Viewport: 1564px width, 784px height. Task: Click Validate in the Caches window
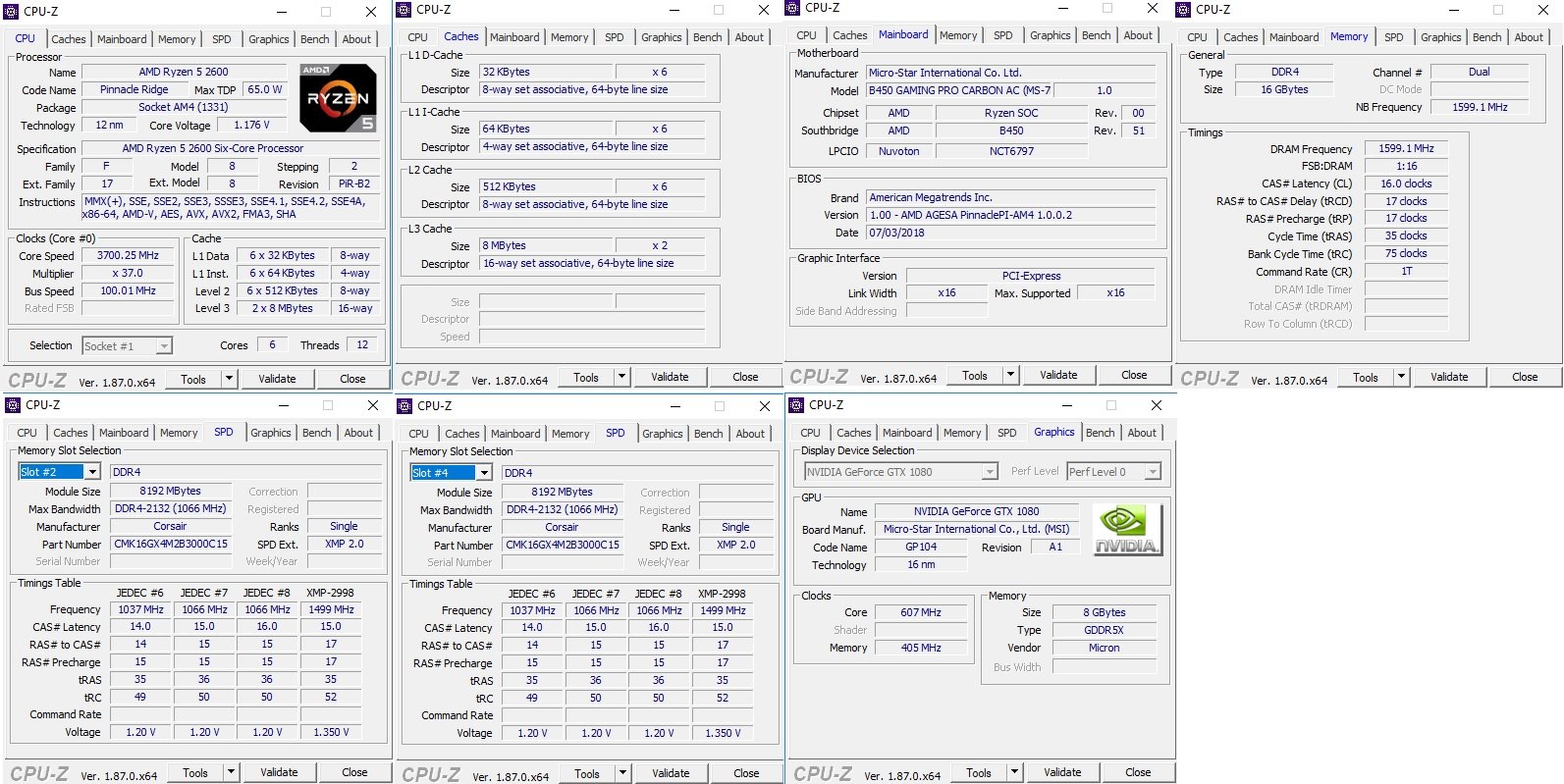click(670, 377)
